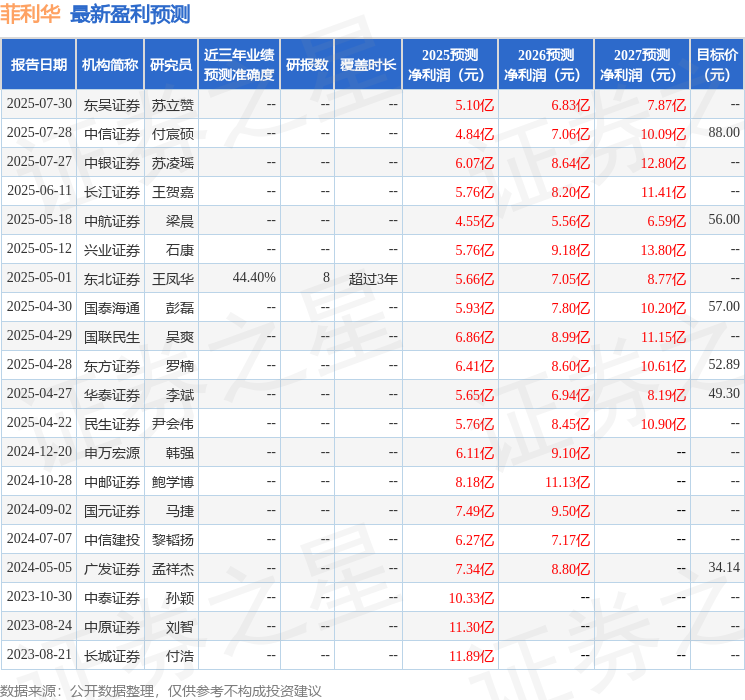Select institution 中信建投
Viewport: 745px width, 700px height.
pos(112,540)
